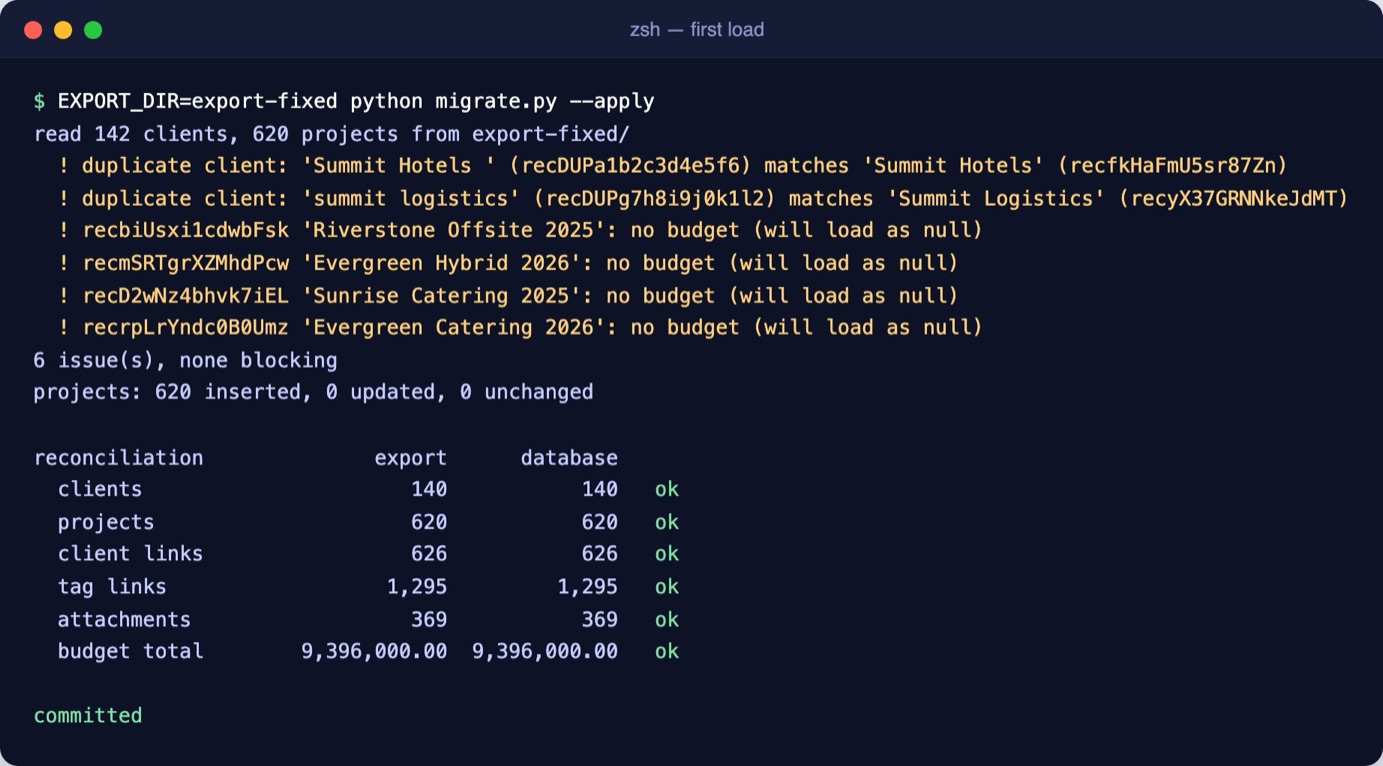Click the 'migrate.py' text in the command line

coord(496,101)
